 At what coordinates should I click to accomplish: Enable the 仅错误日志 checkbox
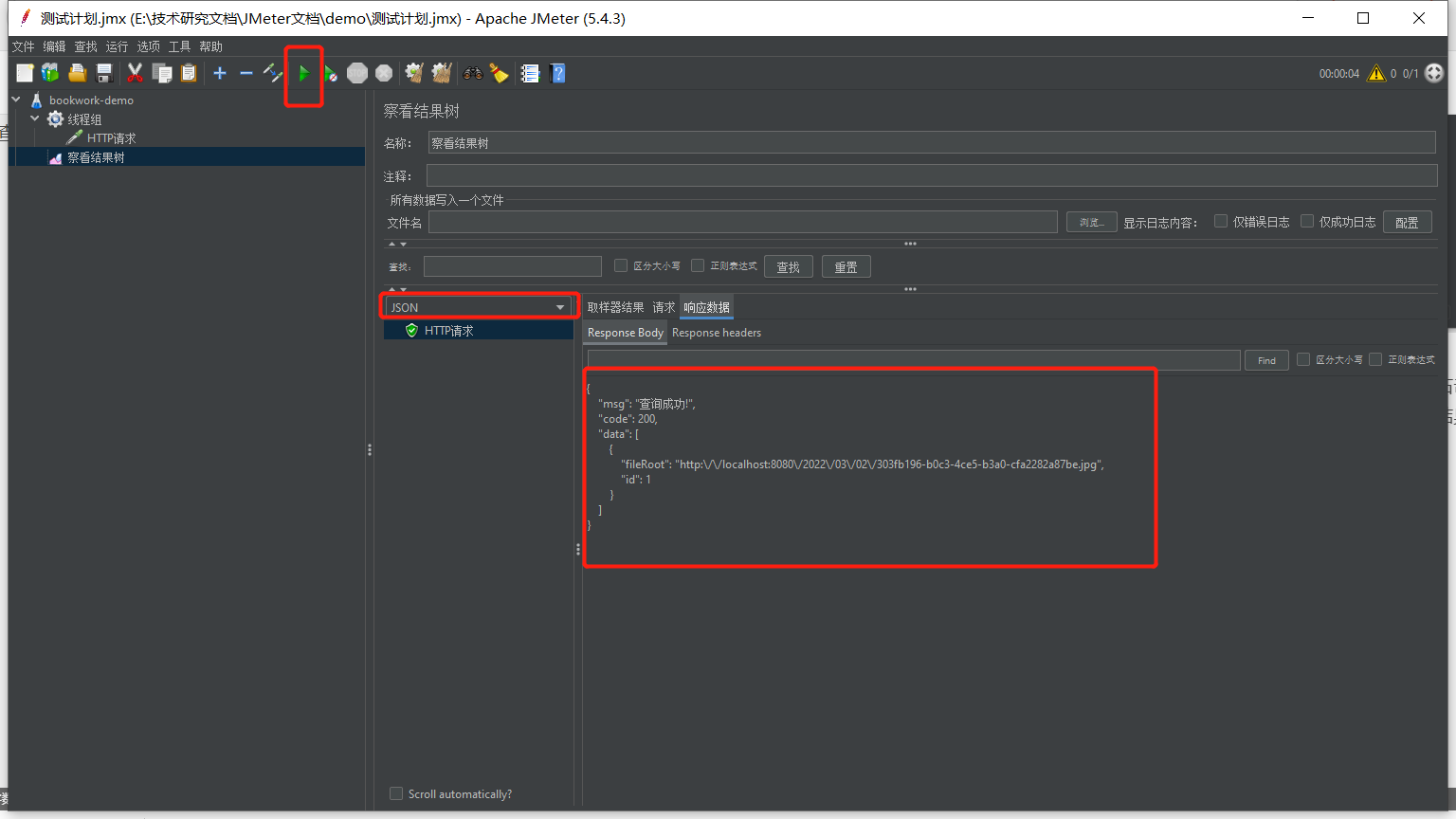click(x=1221, y=222)
